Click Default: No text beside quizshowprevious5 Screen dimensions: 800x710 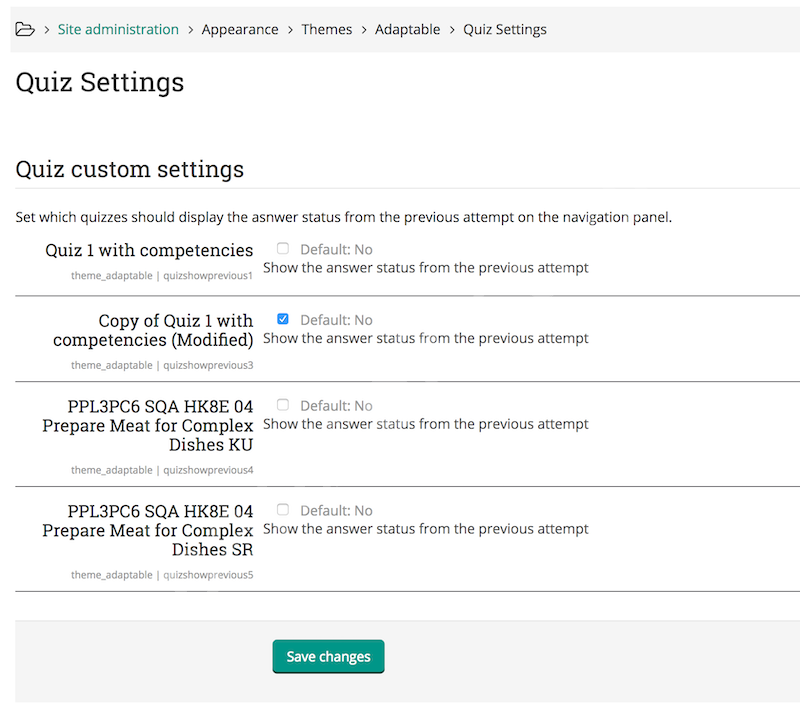point(336,511)
